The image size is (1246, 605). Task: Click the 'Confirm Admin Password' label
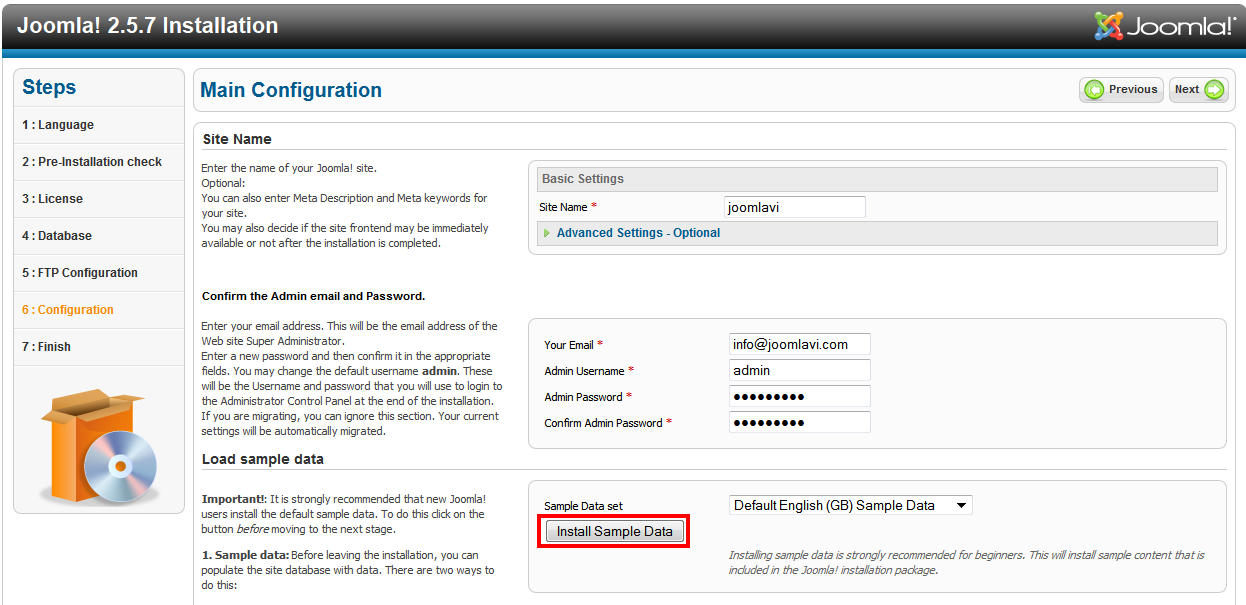click(603, 423)
